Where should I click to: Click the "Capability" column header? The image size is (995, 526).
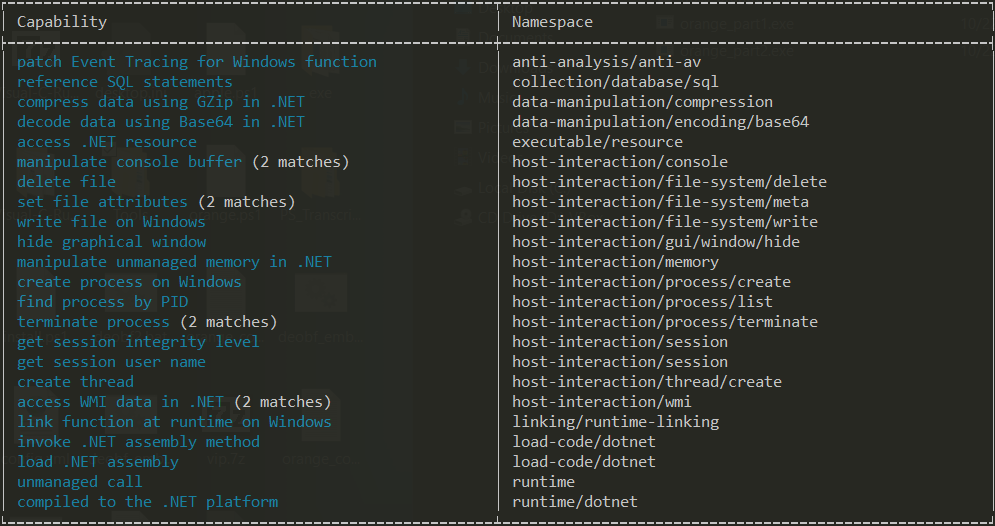[61, 21]
